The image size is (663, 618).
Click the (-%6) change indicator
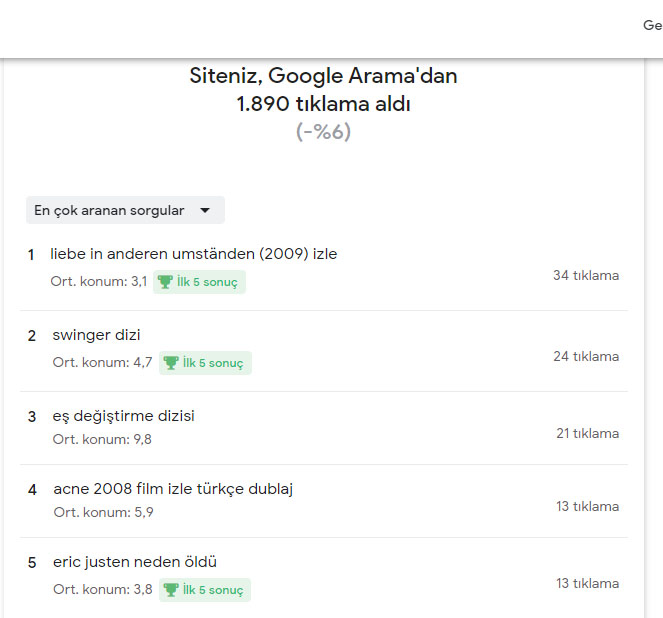pyautogui.click(x=323, y=132)
